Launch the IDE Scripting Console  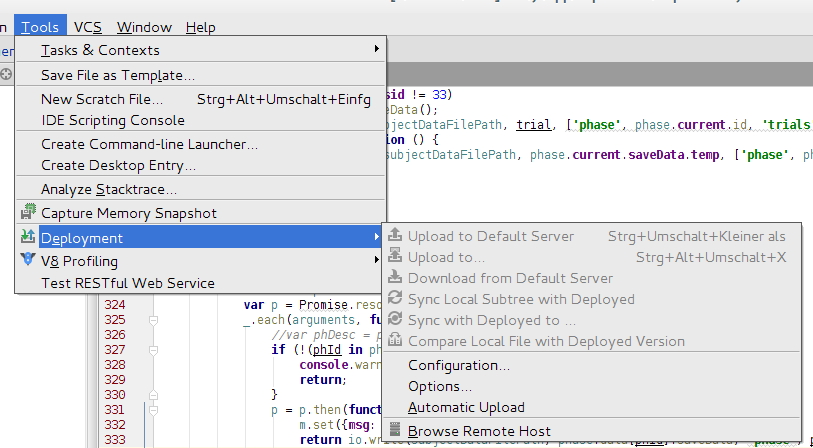[113, 120]
